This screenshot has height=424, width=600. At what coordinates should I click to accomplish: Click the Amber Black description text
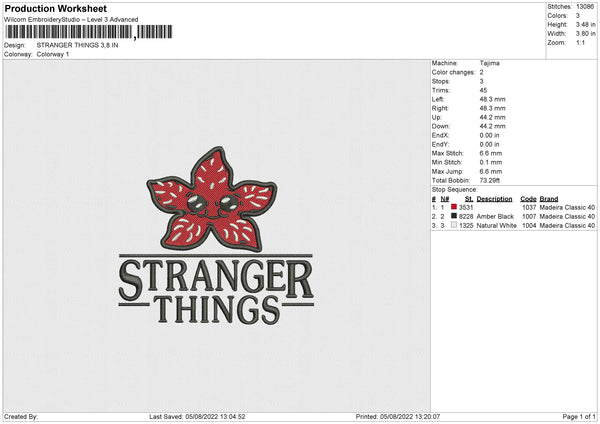tap(495, 217)
